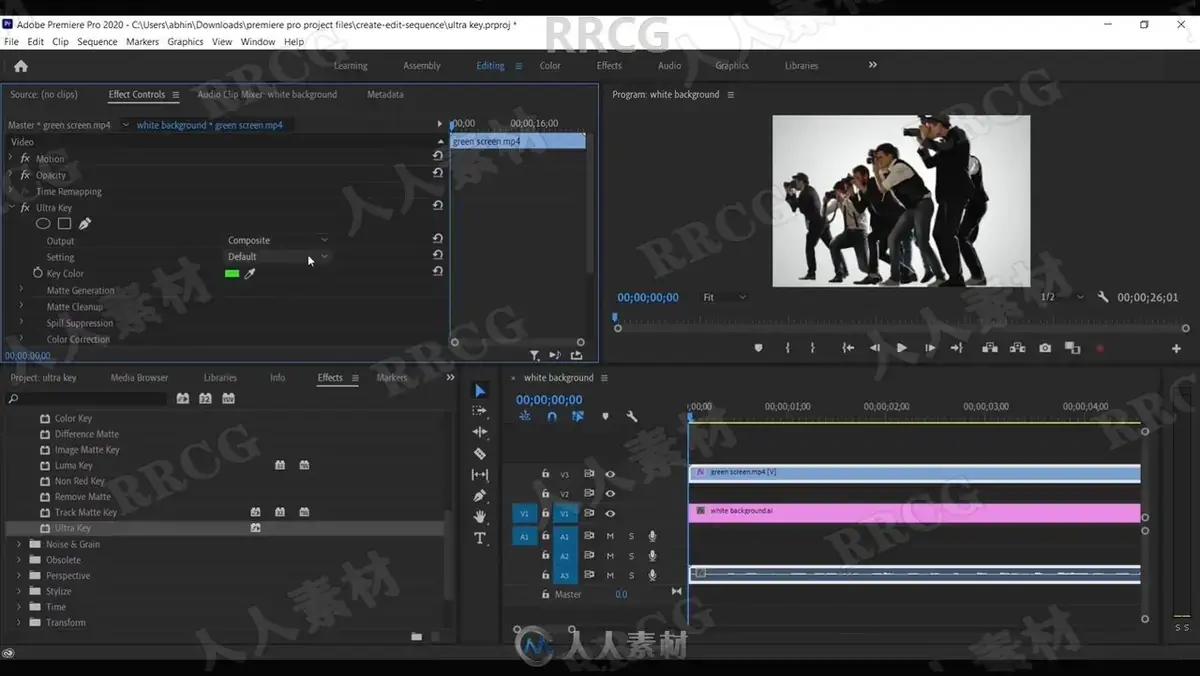
Task: Create 4-point polygon mask for Ultra Key
Action: click(x=64, y=224)
